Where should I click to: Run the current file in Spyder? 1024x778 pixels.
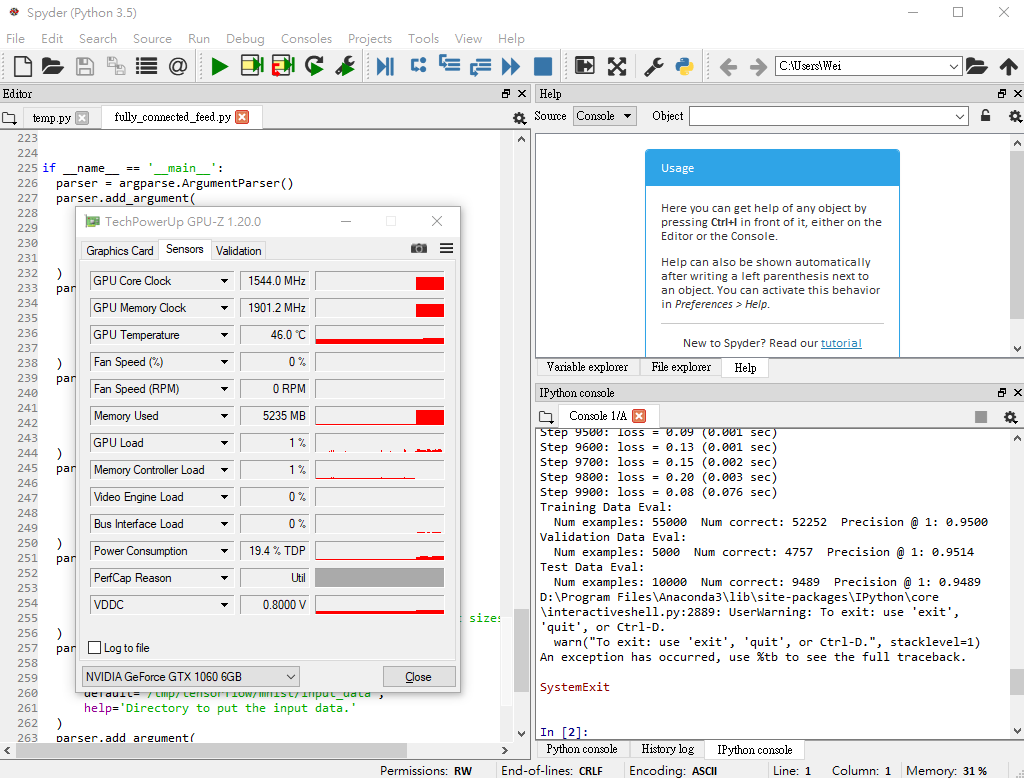219,66
